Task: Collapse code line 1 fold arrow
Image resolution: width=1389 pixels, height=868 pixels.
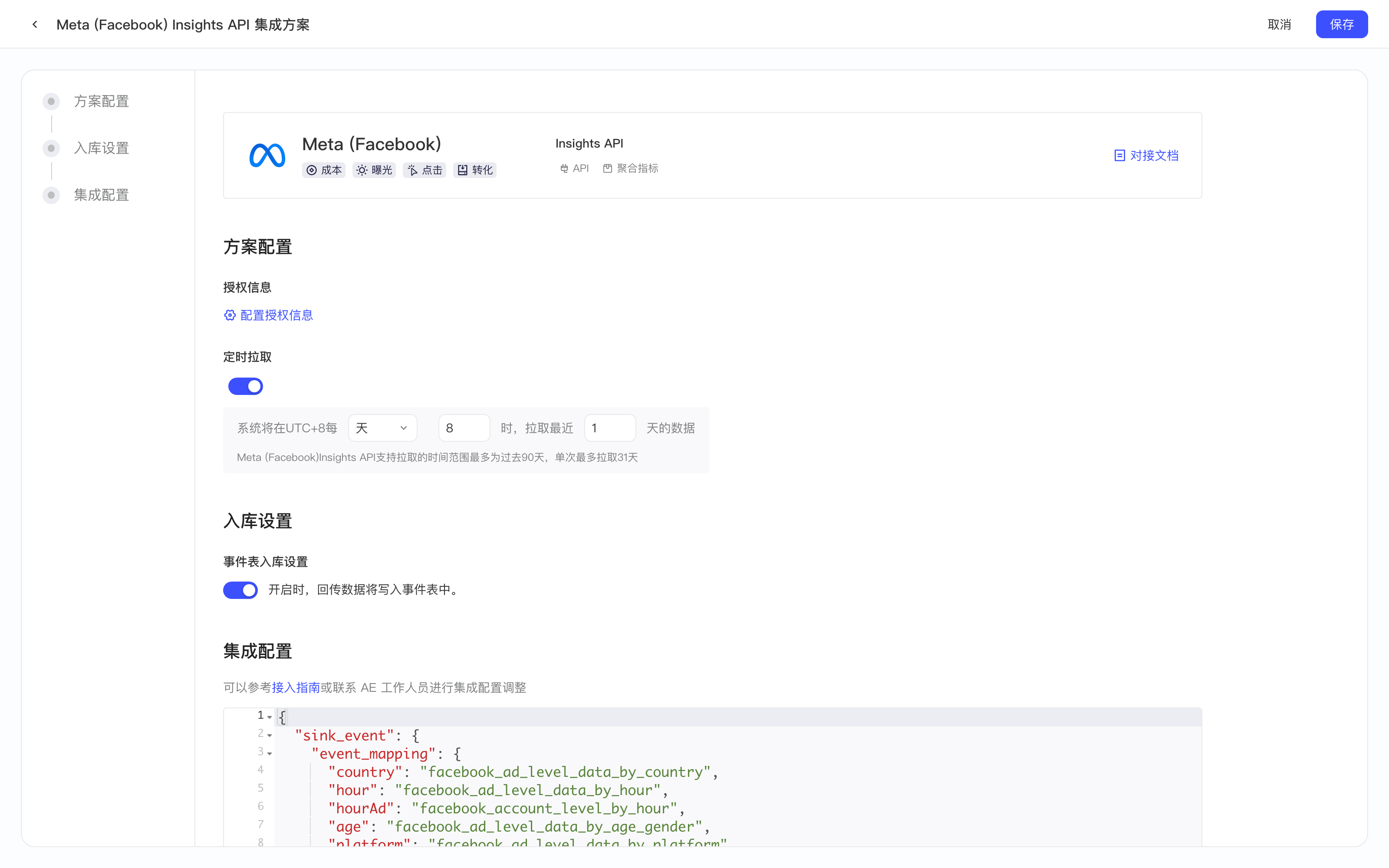Action: [x=269, y=717]
